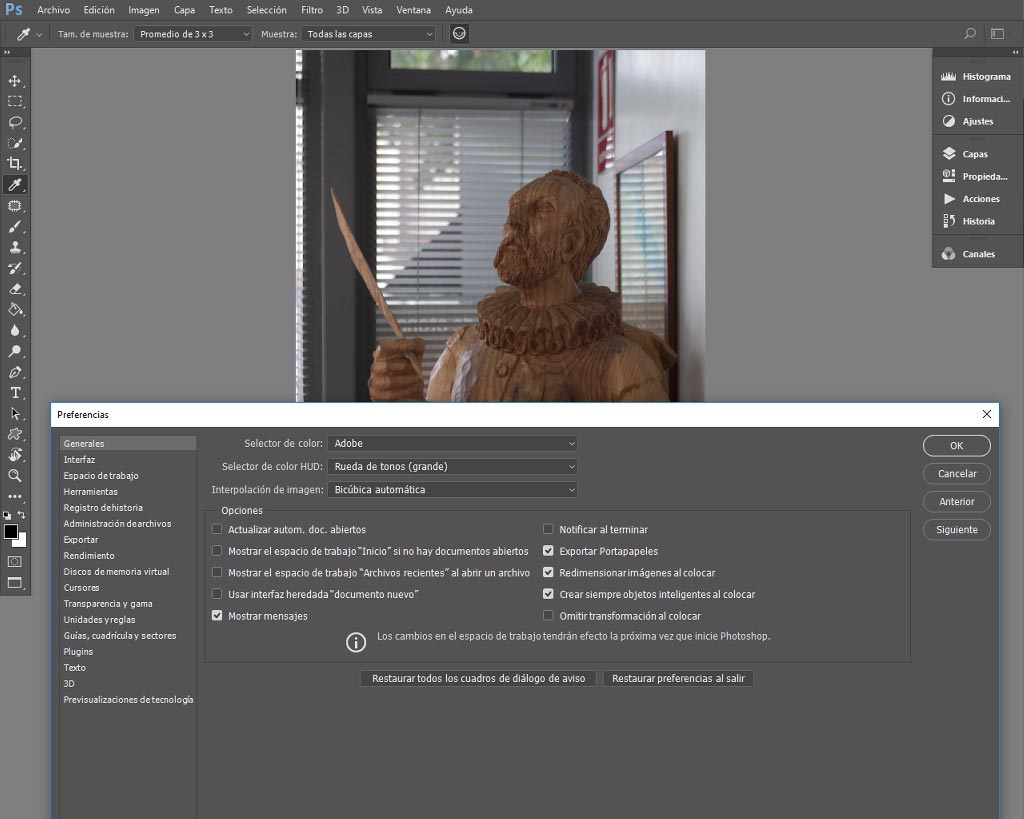Image resolution: width=1024 pixels, height=819 pixels.
Task: Select the Clone Stamp tool
Action: (14, 248)
